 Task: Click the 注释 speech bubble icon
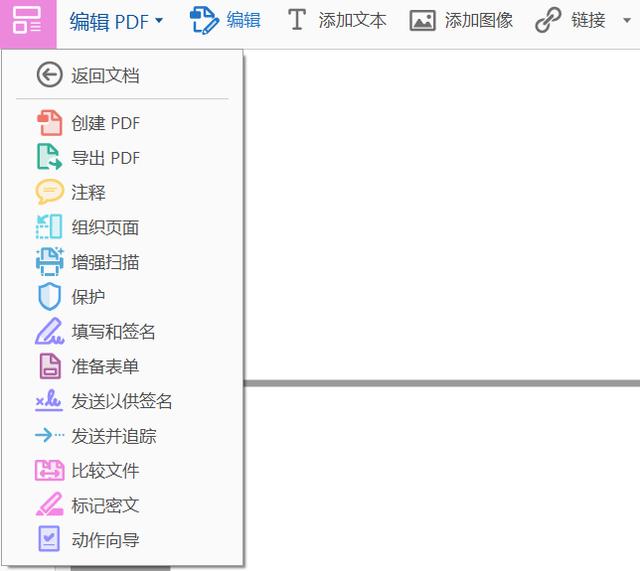coord(49,191)
